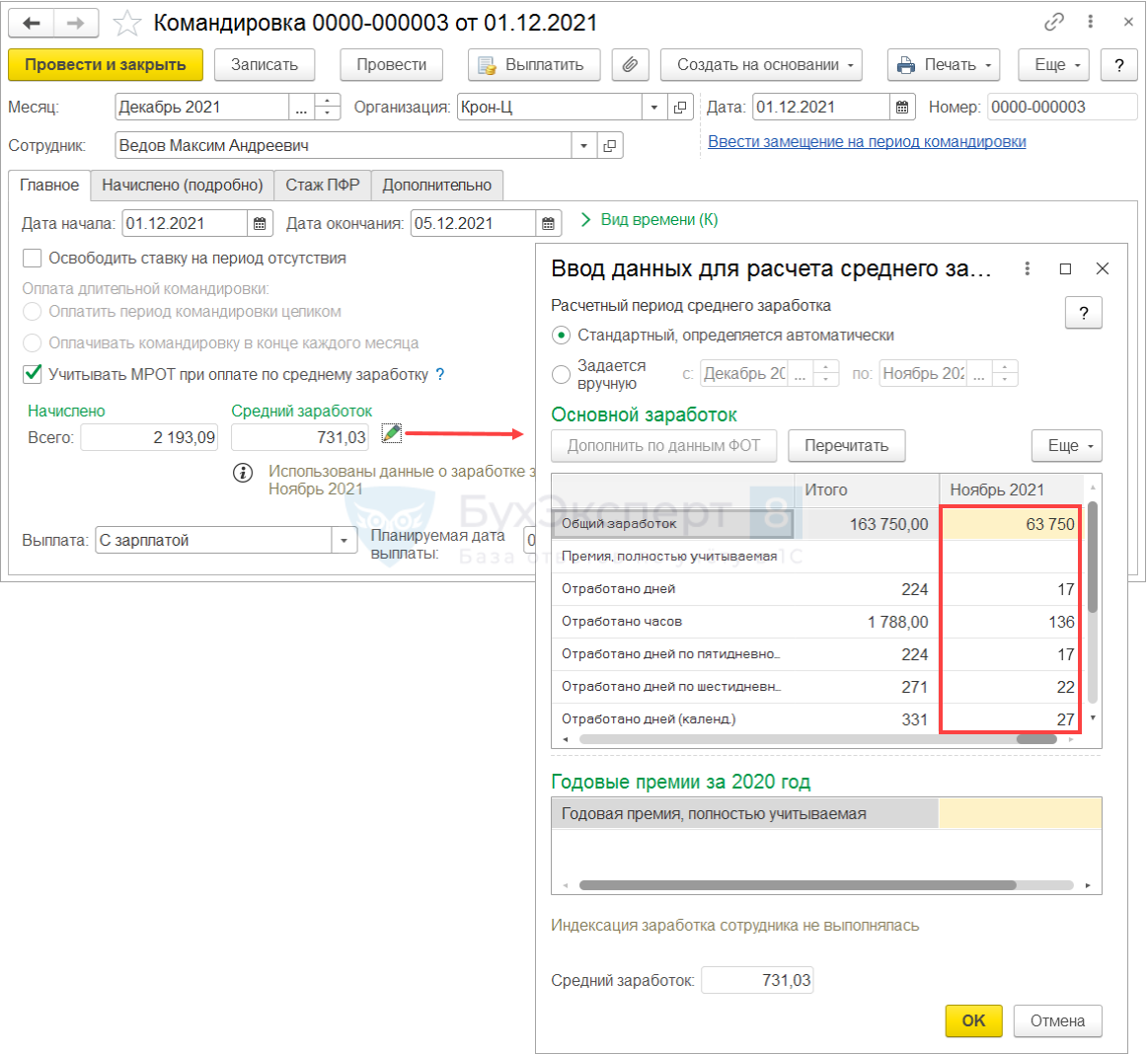
Task: Open Ввести замещение на период командировки link
Action: pyautogui.click(x=867, y=142)
